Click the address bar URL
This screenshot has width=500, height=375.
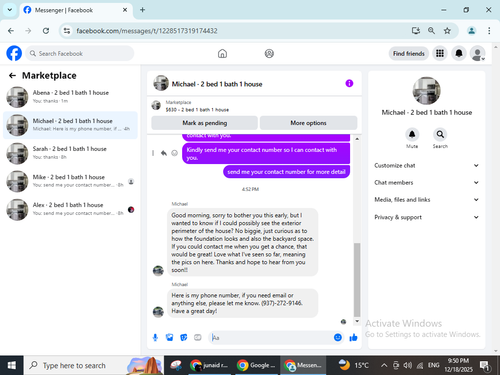pos(147,31)
